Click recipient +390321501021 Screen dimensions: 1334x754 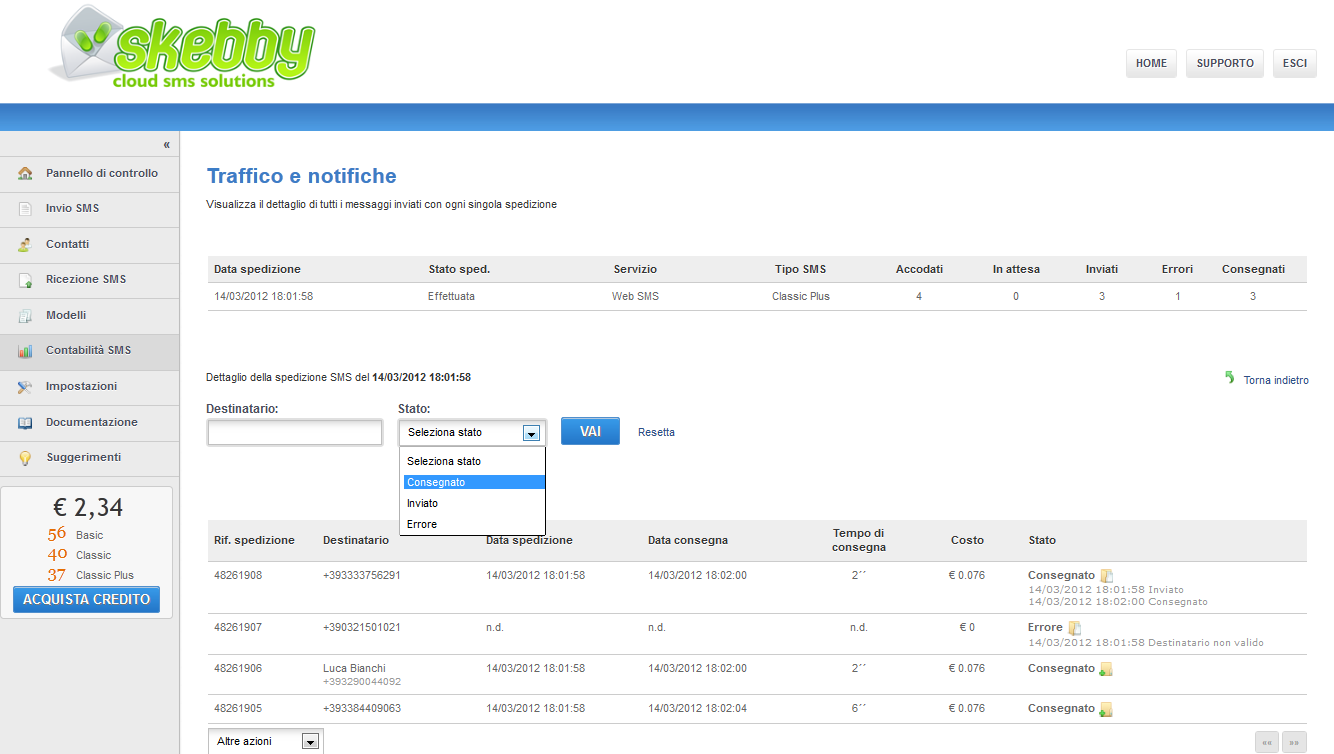click(x=362, y=627)
